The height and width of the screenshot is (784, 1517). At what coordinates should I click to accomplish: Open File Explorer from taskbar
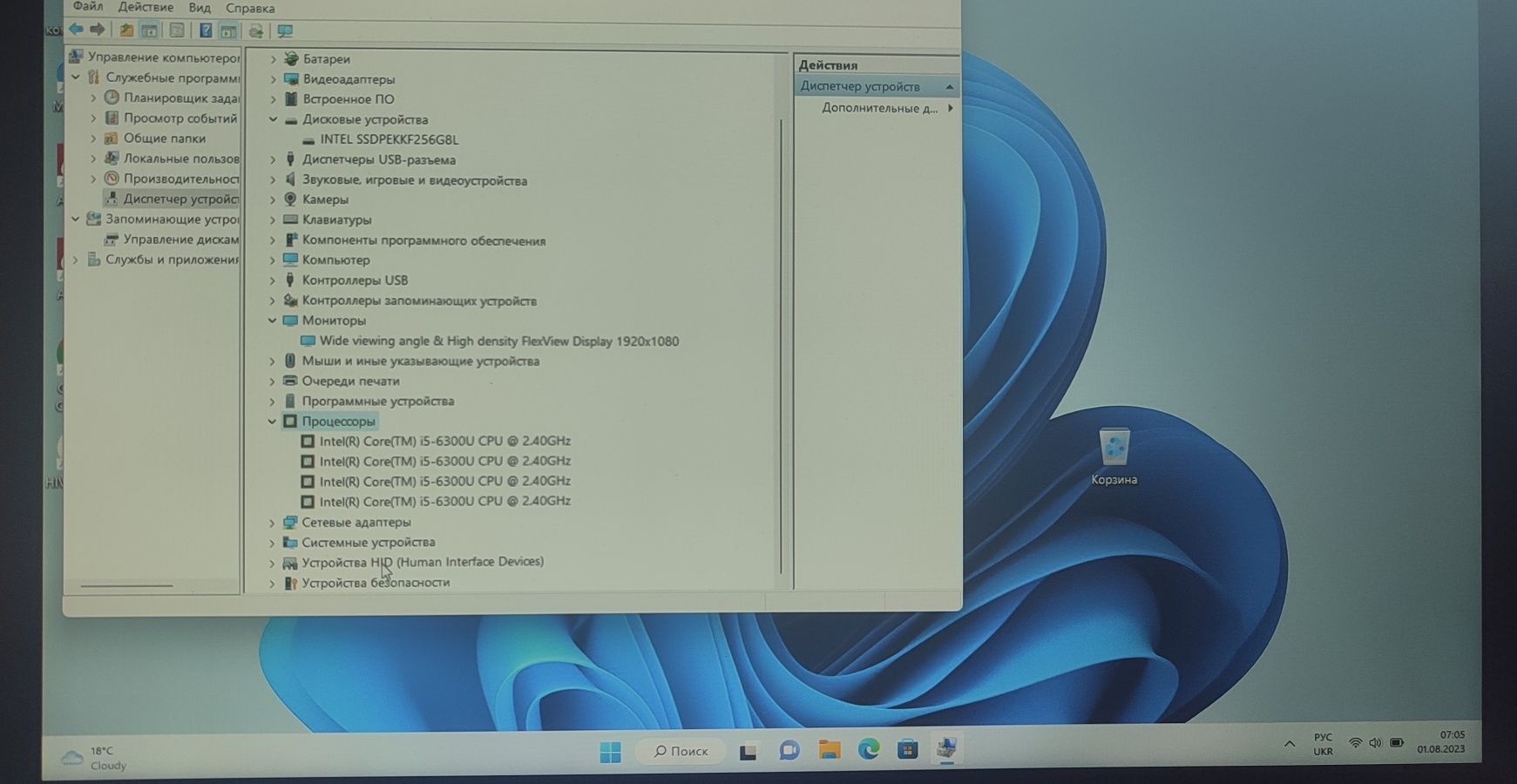(x=829, y=750)
